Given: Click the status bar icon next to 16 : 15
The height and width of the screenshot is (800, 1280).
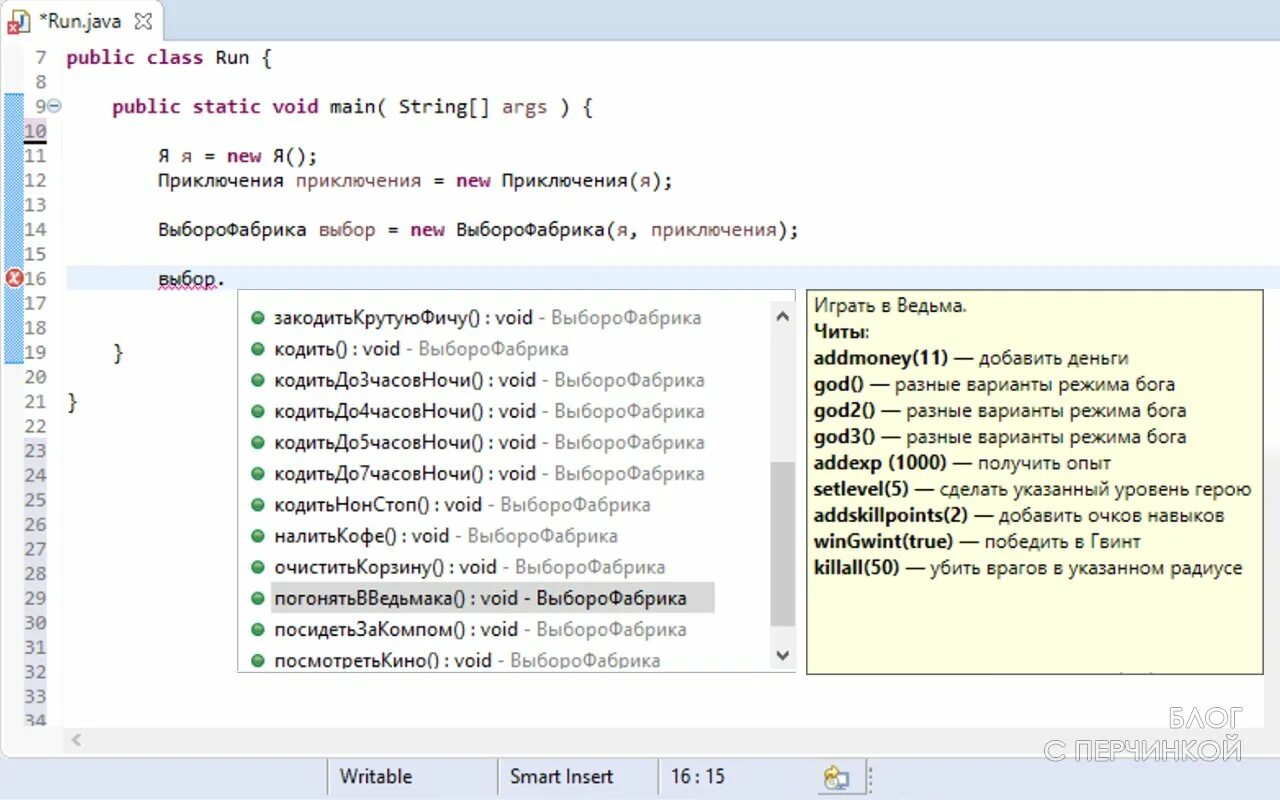Looking at the screenshot, I should click(x=836, y=777).
